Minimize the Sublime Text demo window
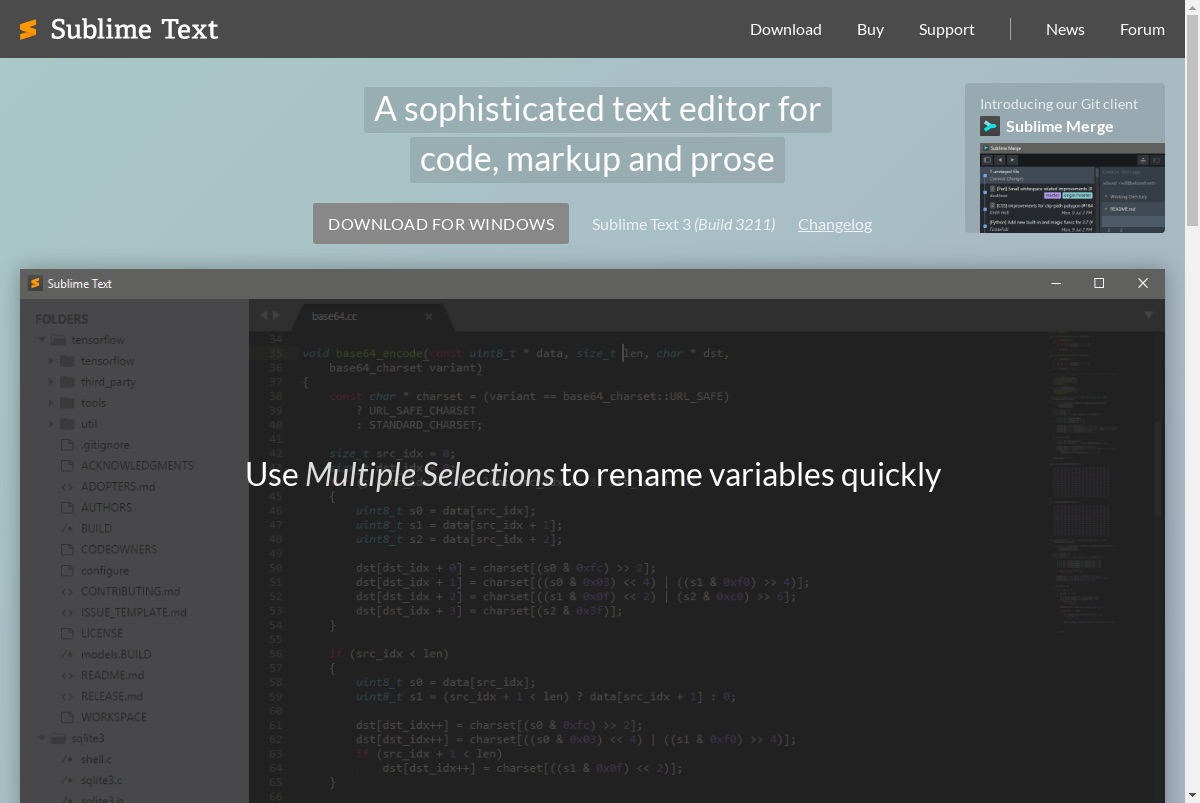1200x803 pixels. coord(1056,283)
